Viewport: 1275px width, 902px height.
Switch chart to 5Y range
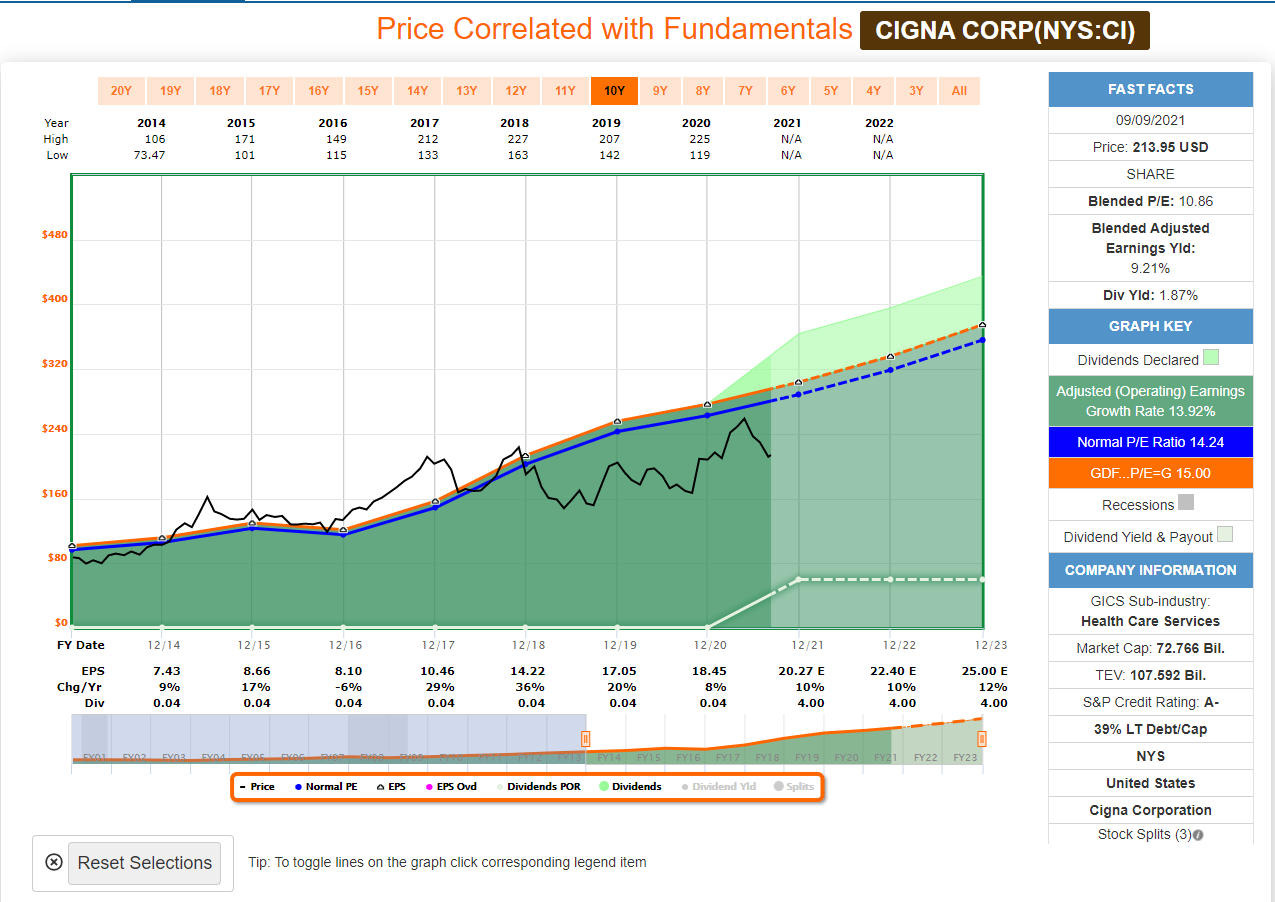[831, 91]
